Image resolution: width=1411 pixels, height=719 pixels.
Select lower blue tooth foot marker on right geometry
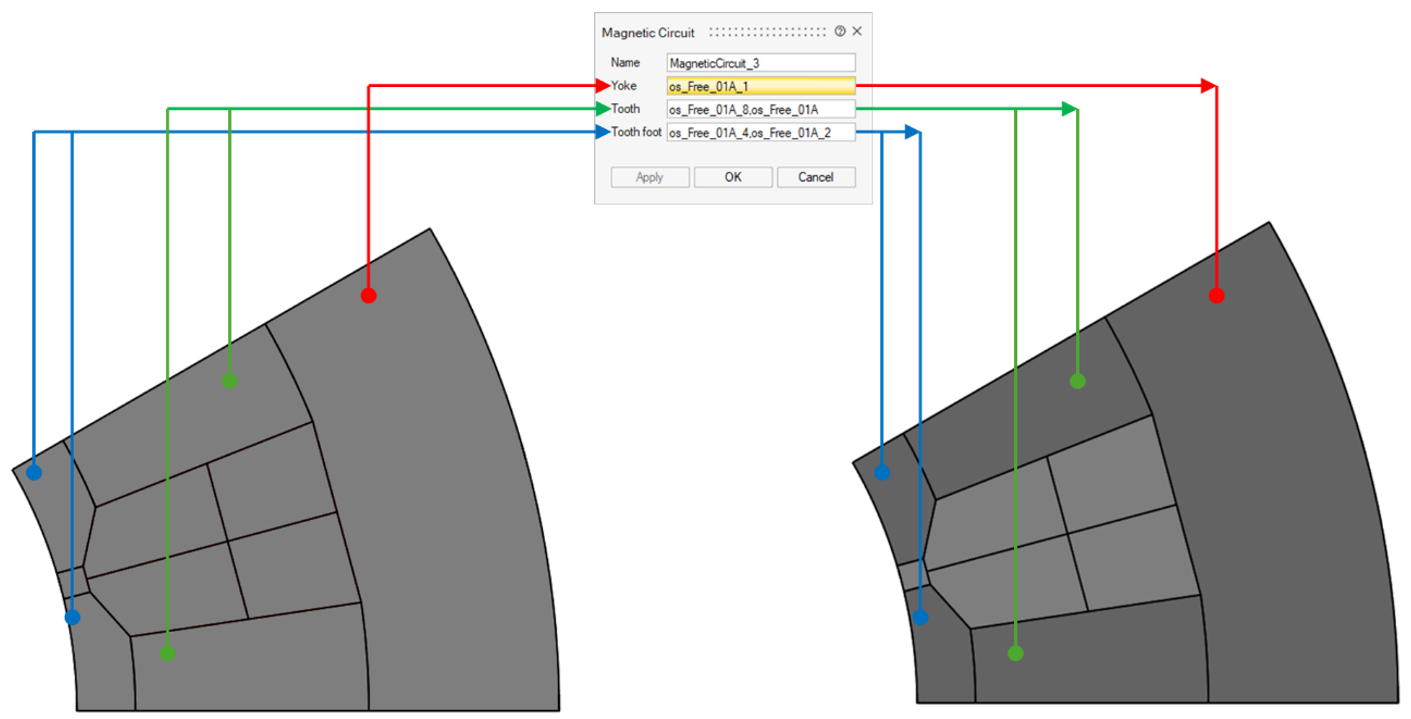coord(920,618)
